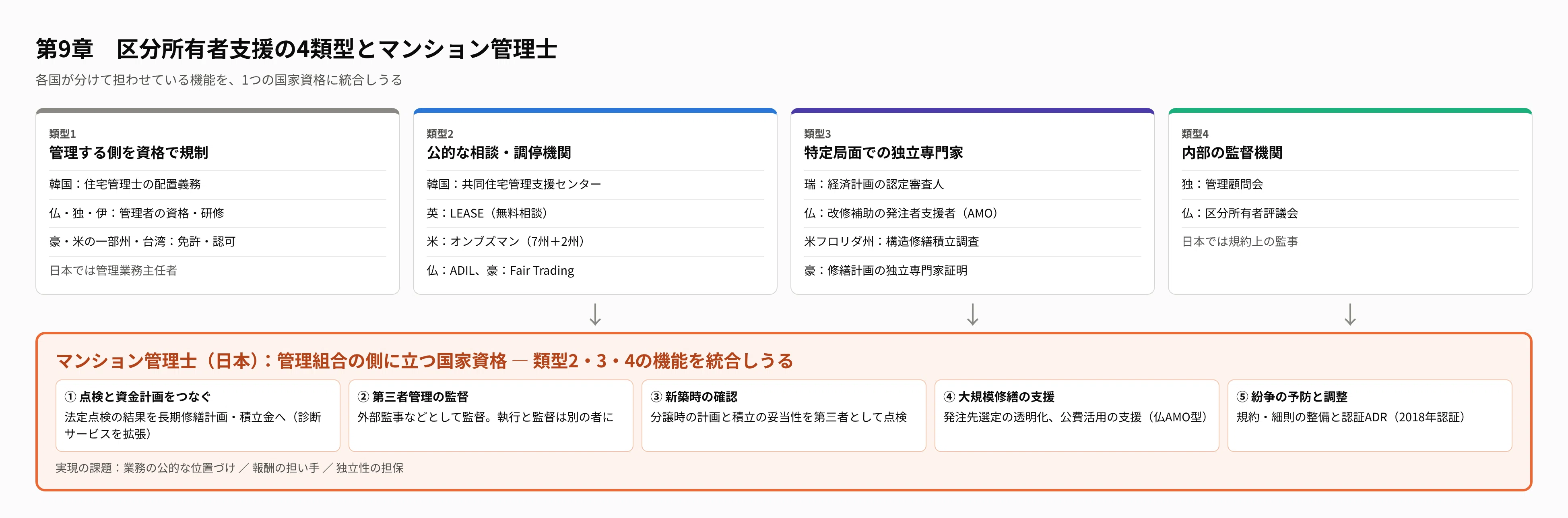Viewport: 1568px width, 518px height.
Task: Click the row 仏：区分所有者評議会
Action: pos(1349,213)
